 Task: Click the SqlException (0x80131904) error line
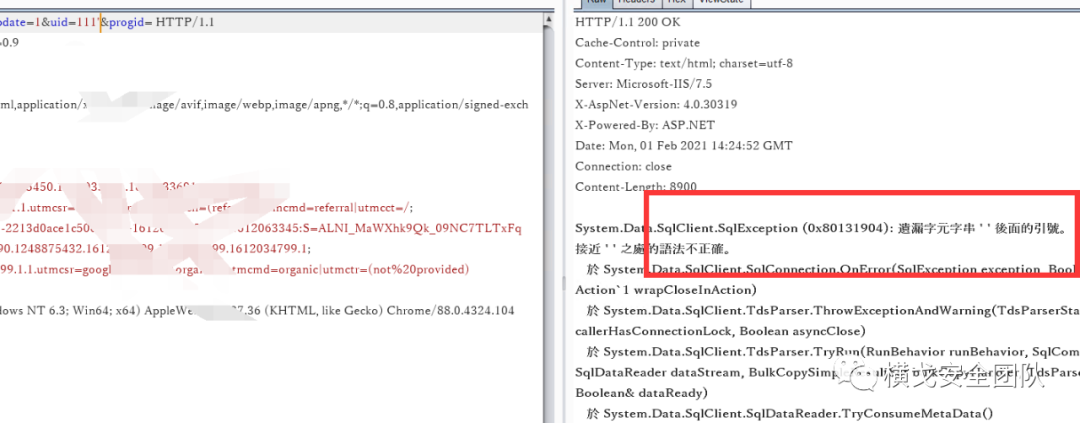tap(820, 229)
